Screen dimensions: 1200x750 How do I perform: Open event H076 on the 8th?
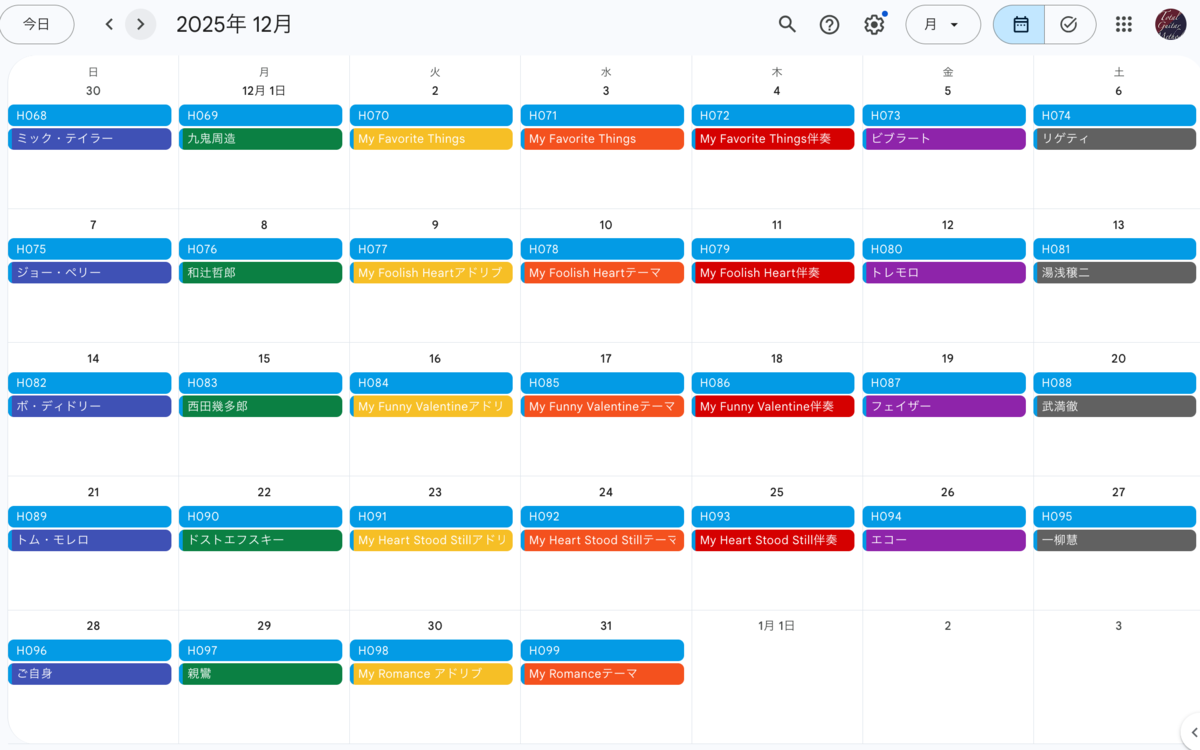point(261,249)
